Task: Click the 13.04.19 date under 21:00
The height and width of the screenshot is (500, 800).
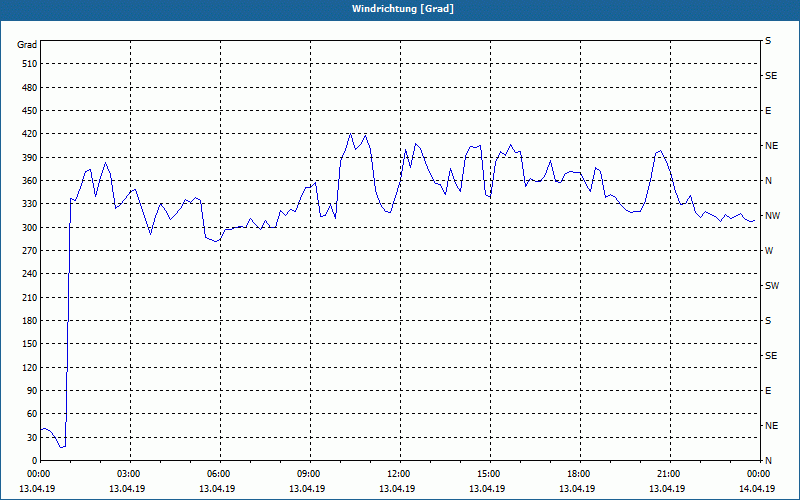Action: (667, 489)
